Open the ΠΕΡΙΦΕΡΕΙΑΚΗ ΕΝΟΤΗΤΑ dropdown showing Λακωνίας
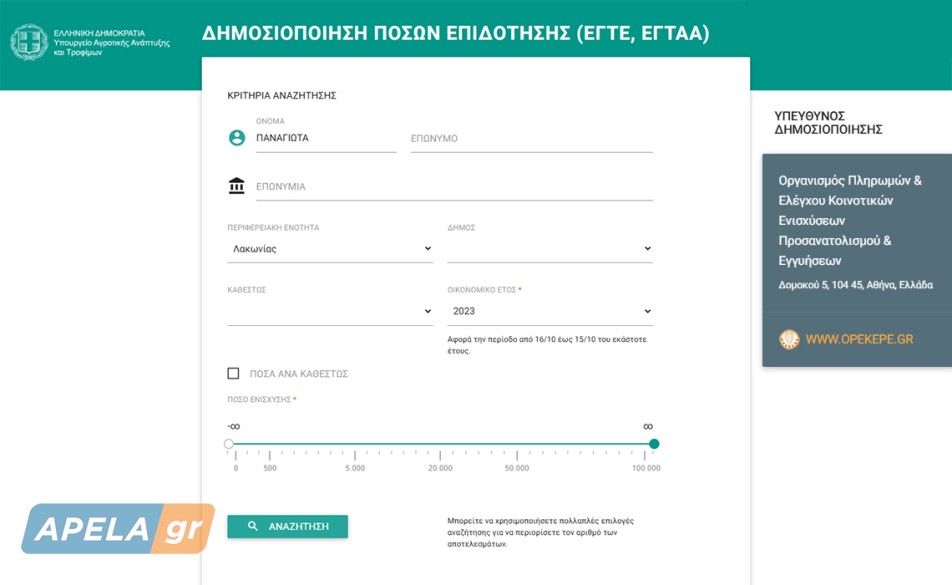Screen dimensions: 952x585 (330, 249)
